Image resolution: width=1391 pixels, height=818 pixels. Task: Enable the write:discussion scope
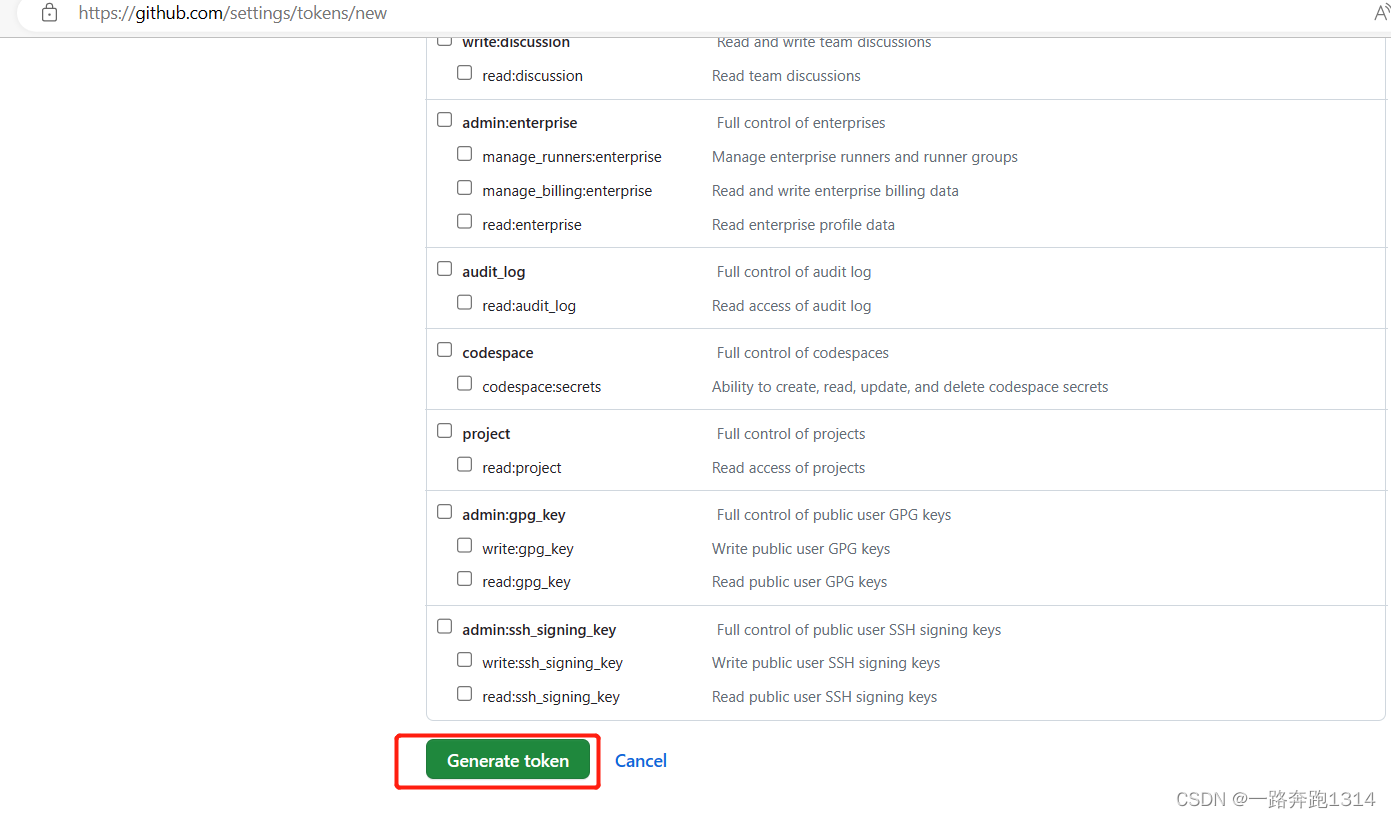[x=444, y=38]
